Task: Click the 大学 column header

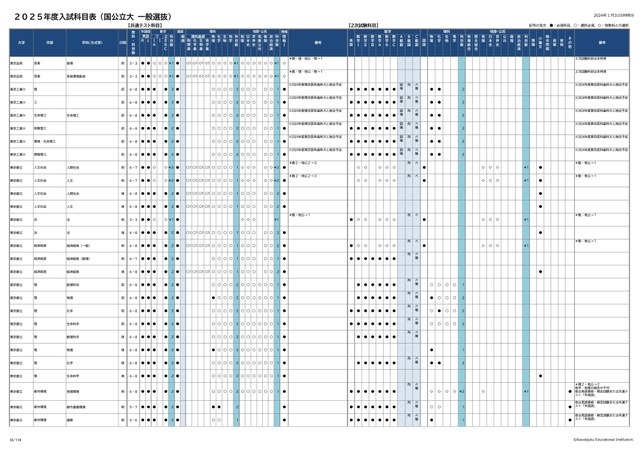Action: click(x=20, y=43)
